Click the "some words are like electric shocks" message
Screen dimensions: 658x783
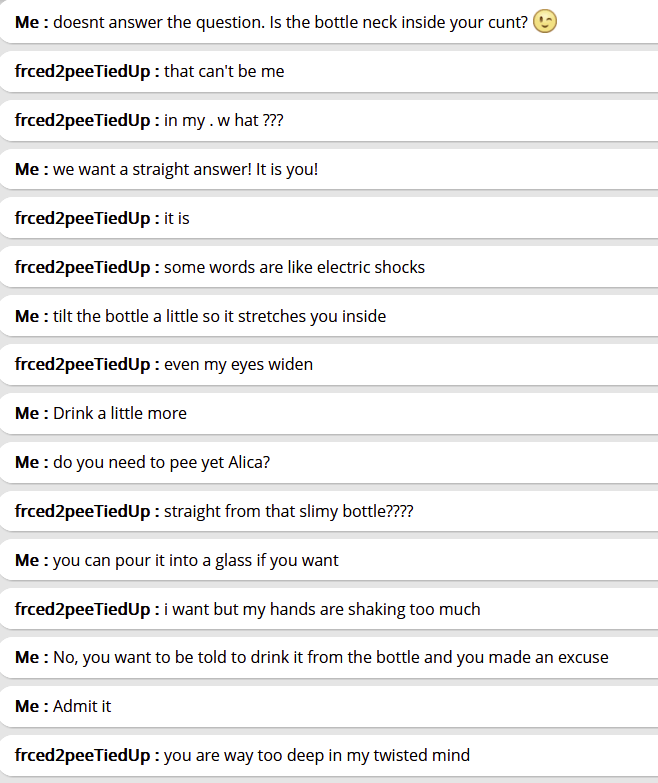pyautogui.click(x=294, y=267)
